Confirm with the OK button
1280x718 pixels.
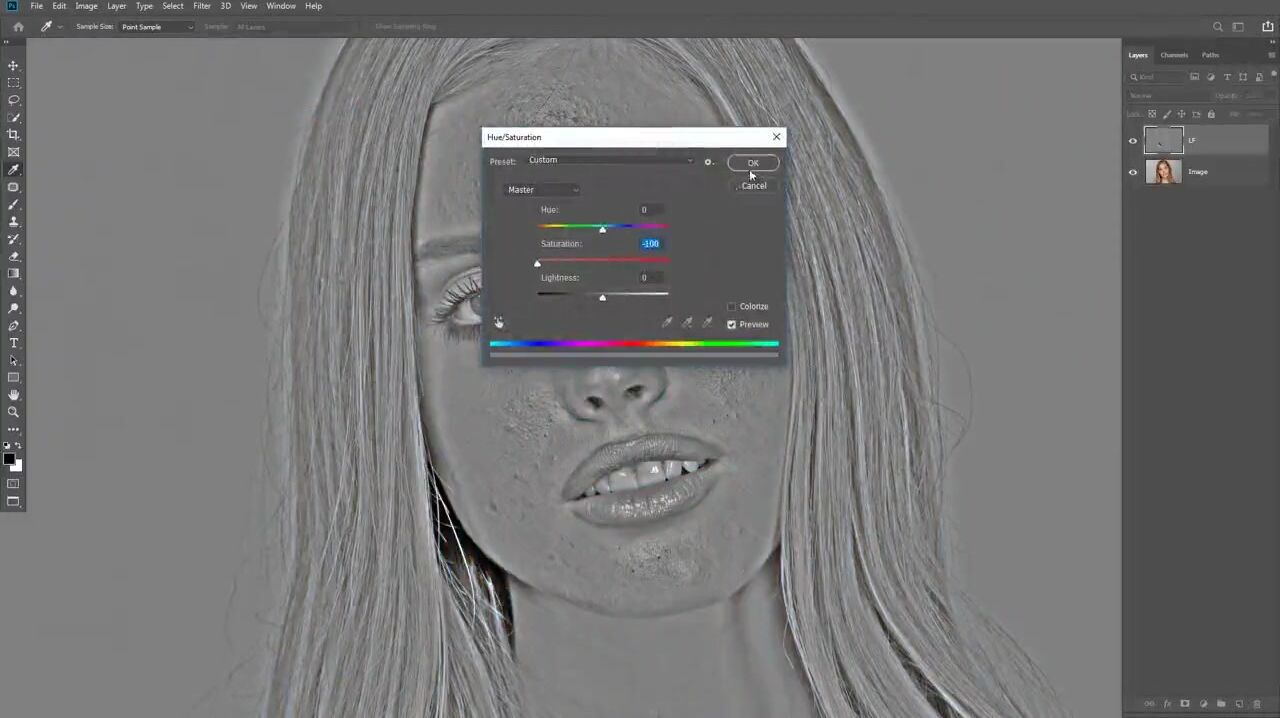(753, 163)
